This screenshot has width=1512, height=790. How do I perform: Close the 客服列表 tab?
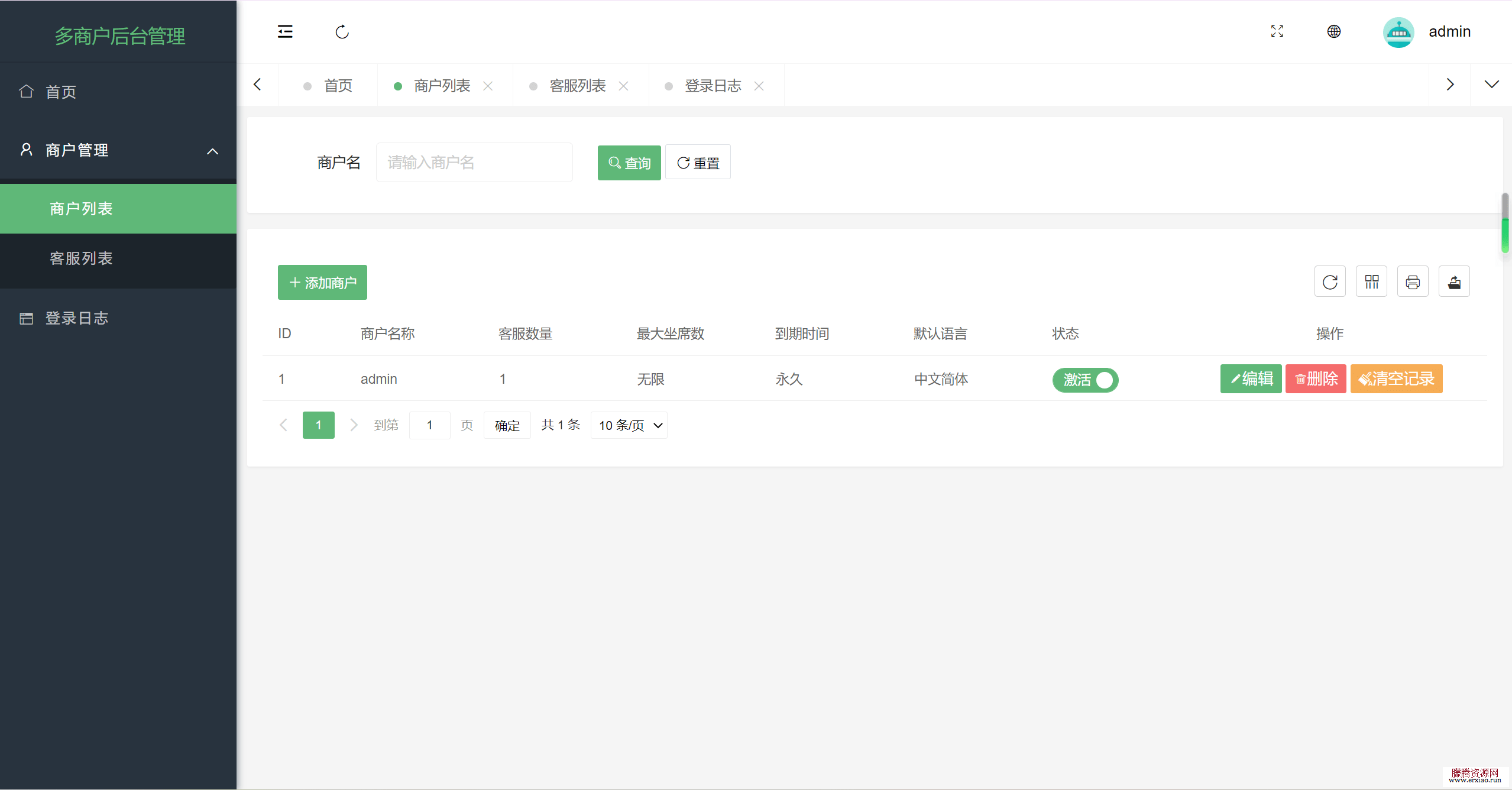pyautogui.click(x=623, y=86)
